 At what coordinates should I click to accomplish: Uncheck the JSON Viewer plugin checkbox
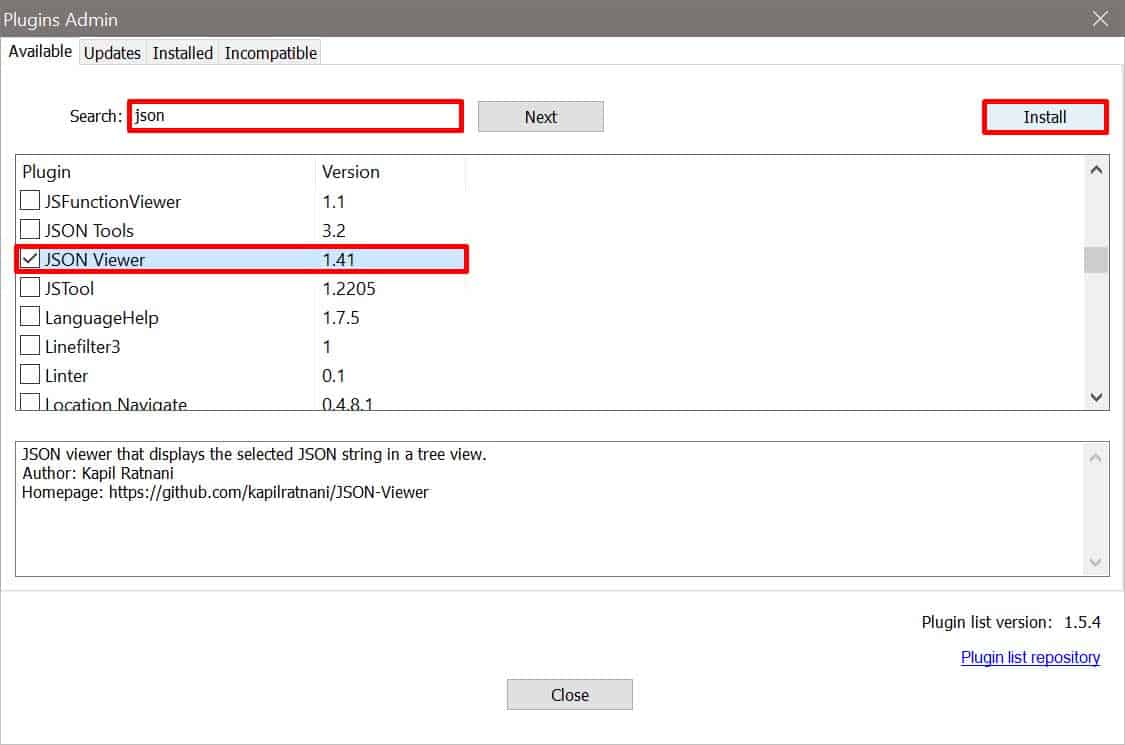point(30,258)
